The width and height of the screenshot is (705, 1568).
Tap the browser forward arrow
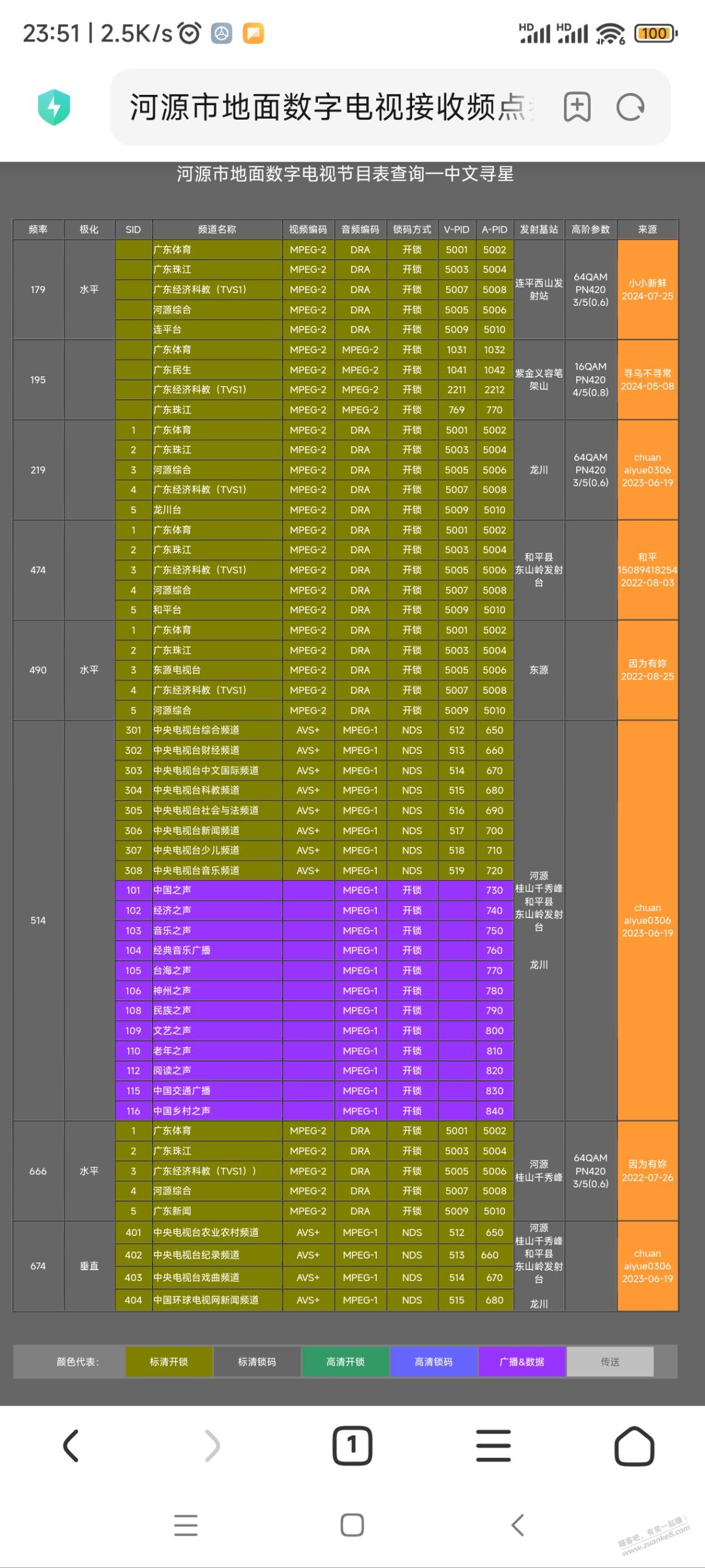click(212, 1446)
